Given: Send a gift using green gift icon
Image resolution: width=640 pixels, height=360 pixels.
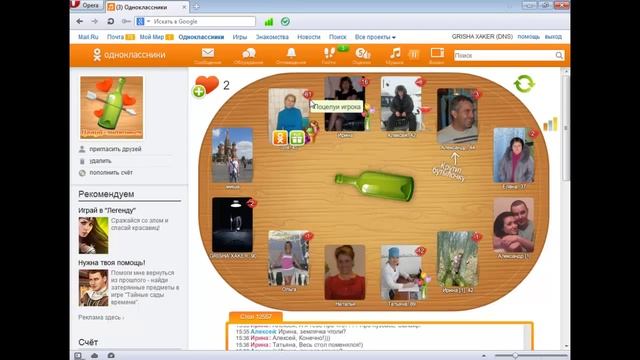Looking at the screenshot, I should click(297, 138).
